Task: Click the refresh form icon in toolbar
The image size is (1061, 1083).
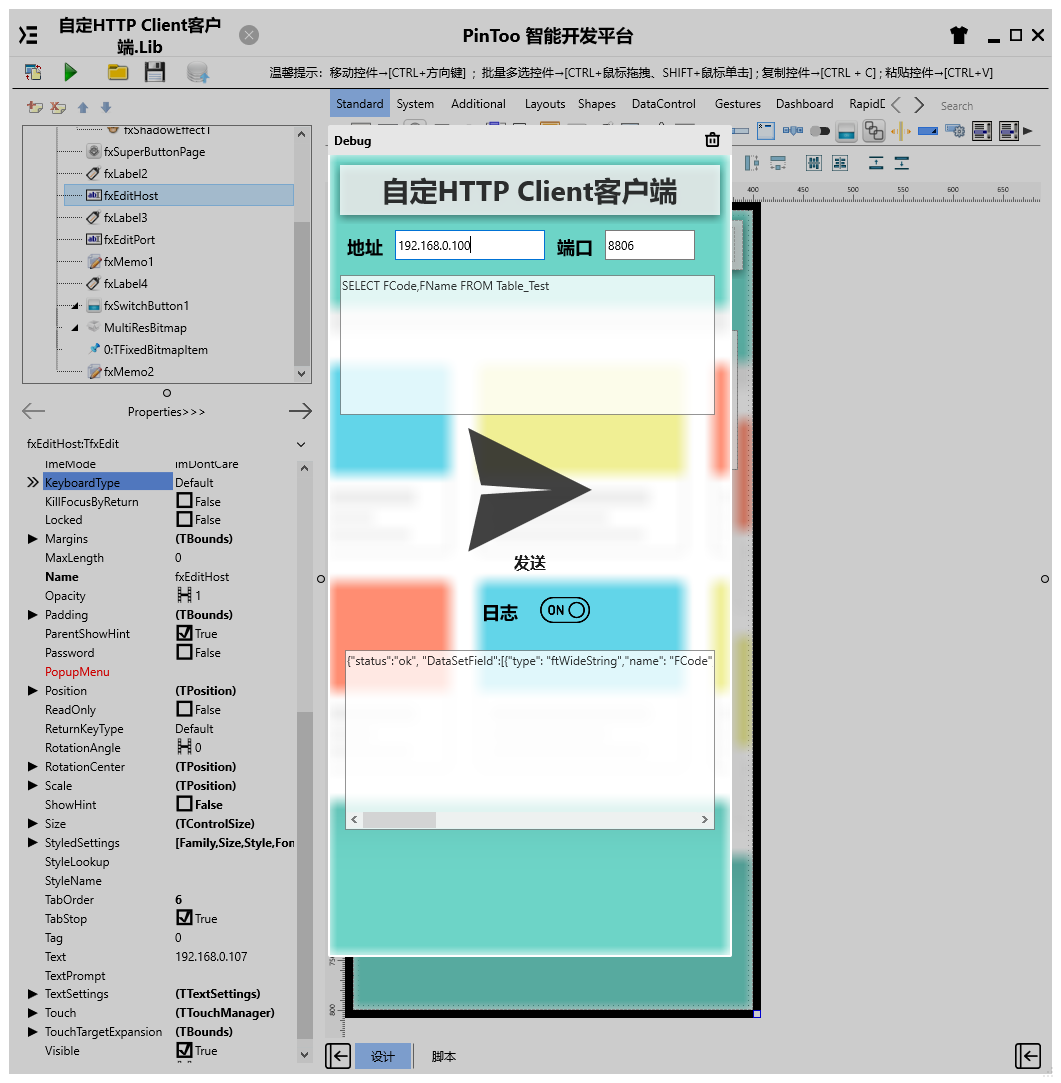Action: (x=32, y=72)
